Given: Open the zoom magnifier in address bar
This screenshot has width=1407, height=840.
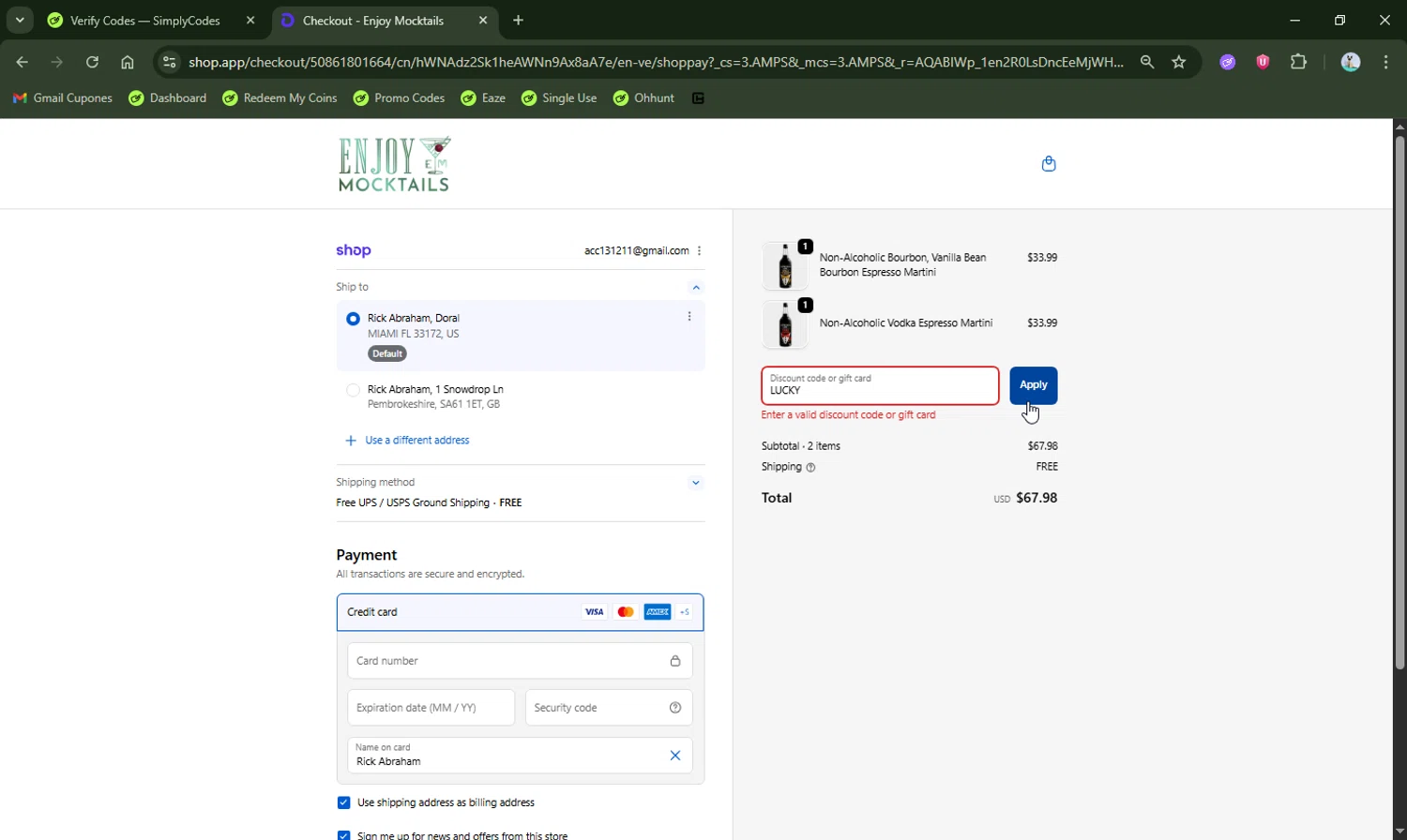Looking at the screenshot, I should pos(1147,62).
